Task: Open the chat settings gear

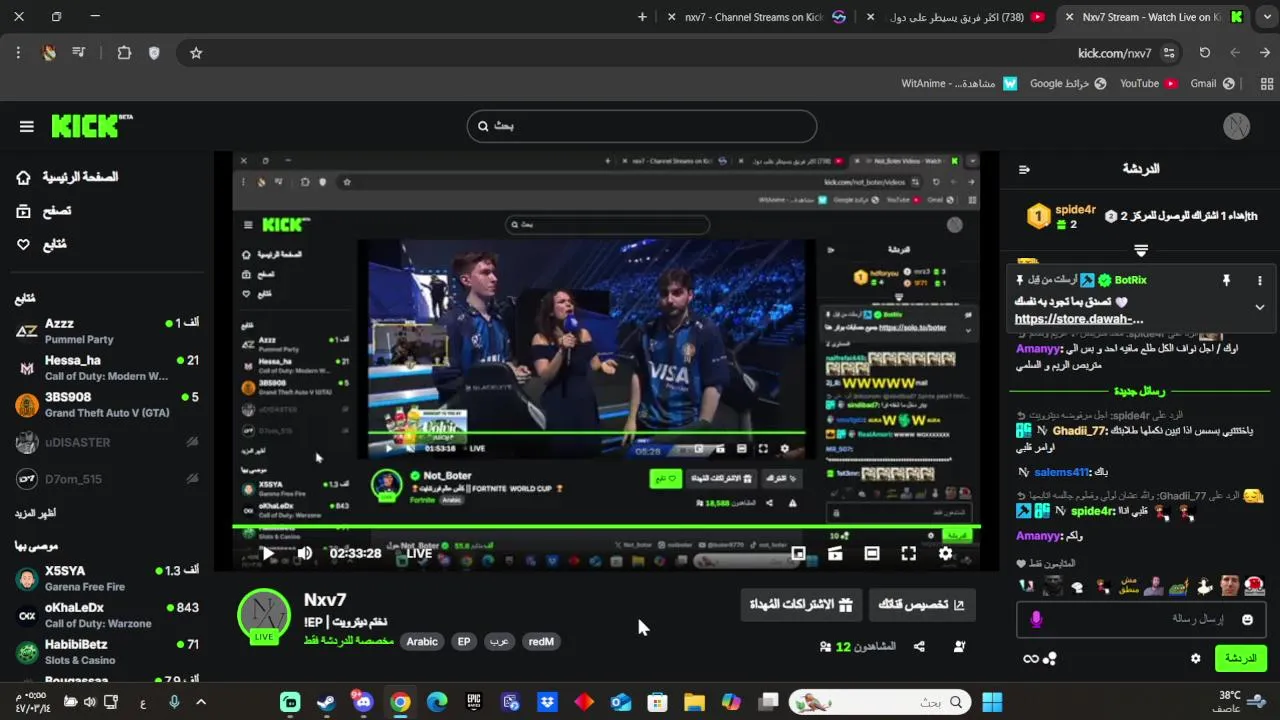Action: tap(1195, 658)
